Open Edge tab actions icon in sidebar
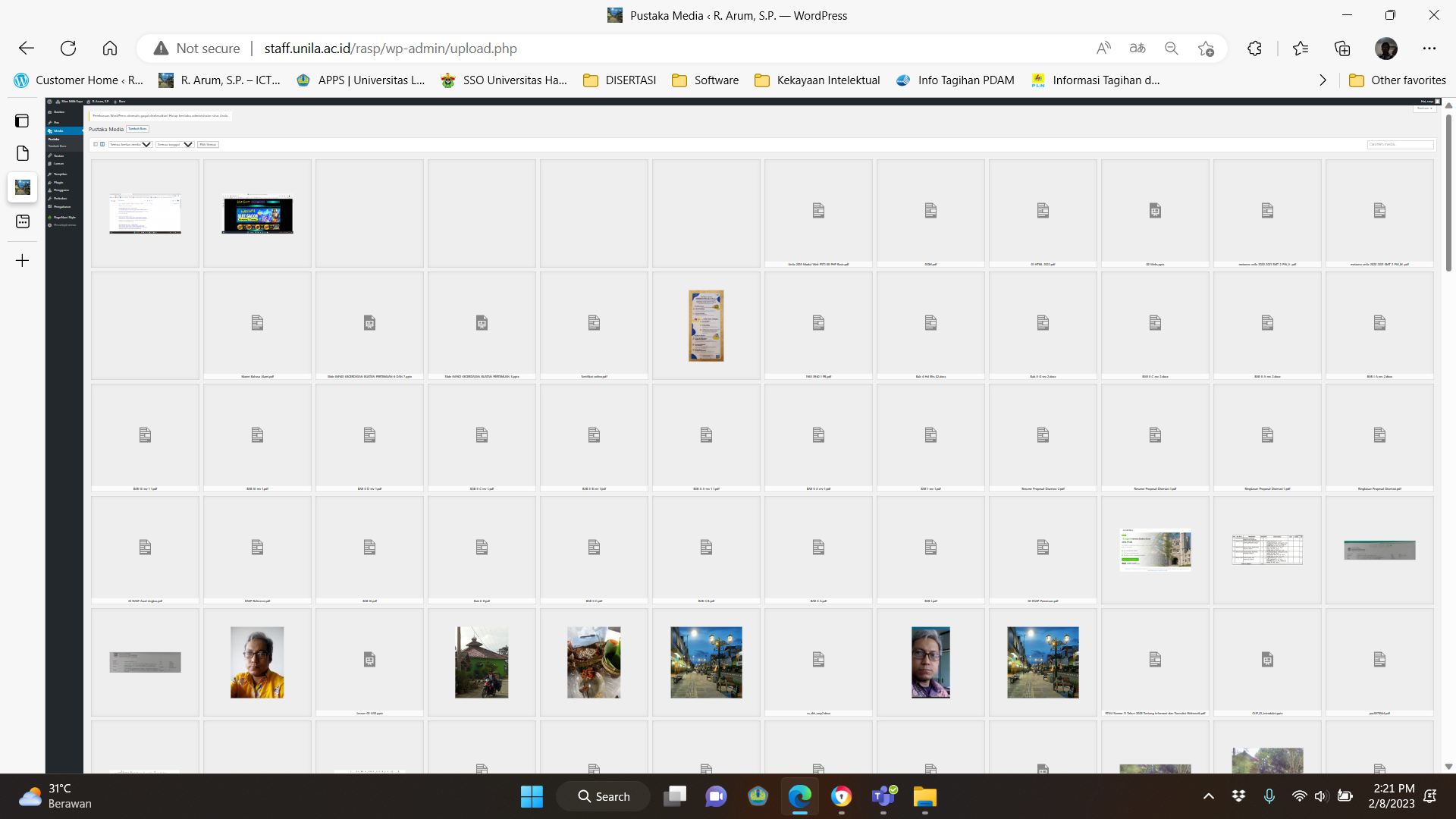1456x819 pixels. pos(22,121)
